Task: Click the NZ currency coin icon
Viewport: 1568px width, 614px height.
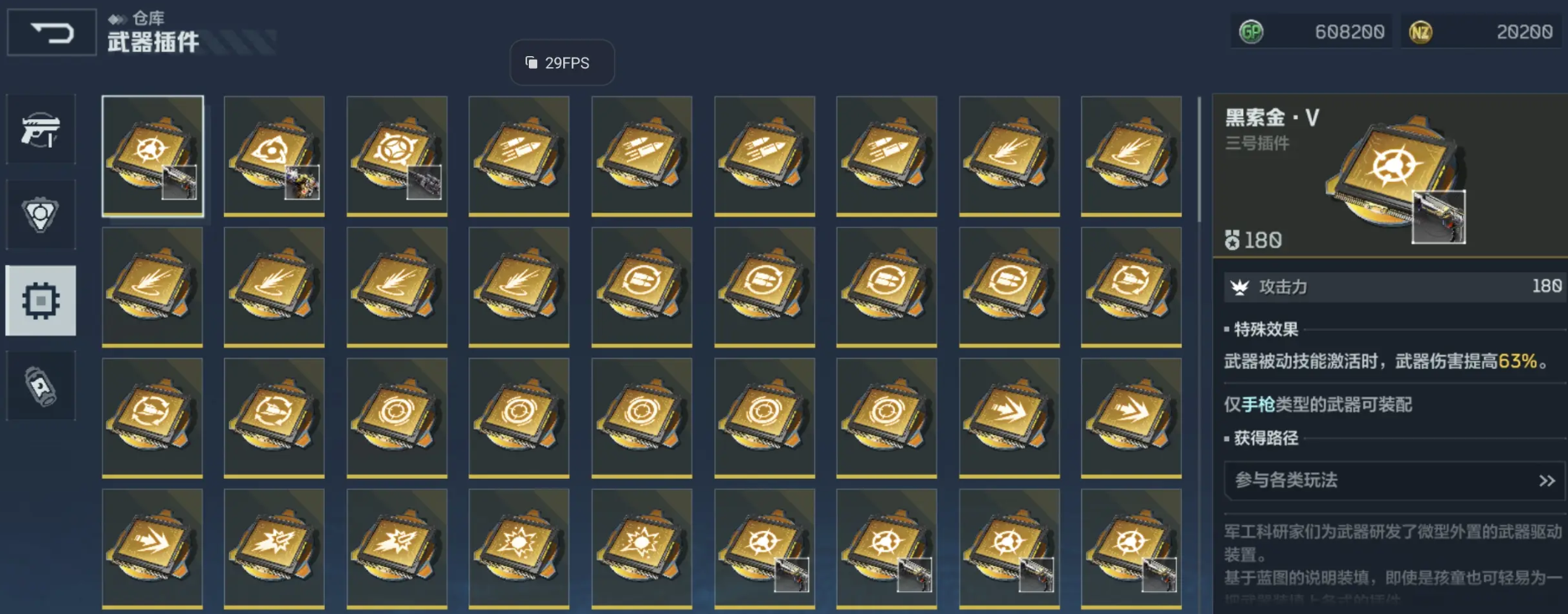Action: [x=1420, y=32]
